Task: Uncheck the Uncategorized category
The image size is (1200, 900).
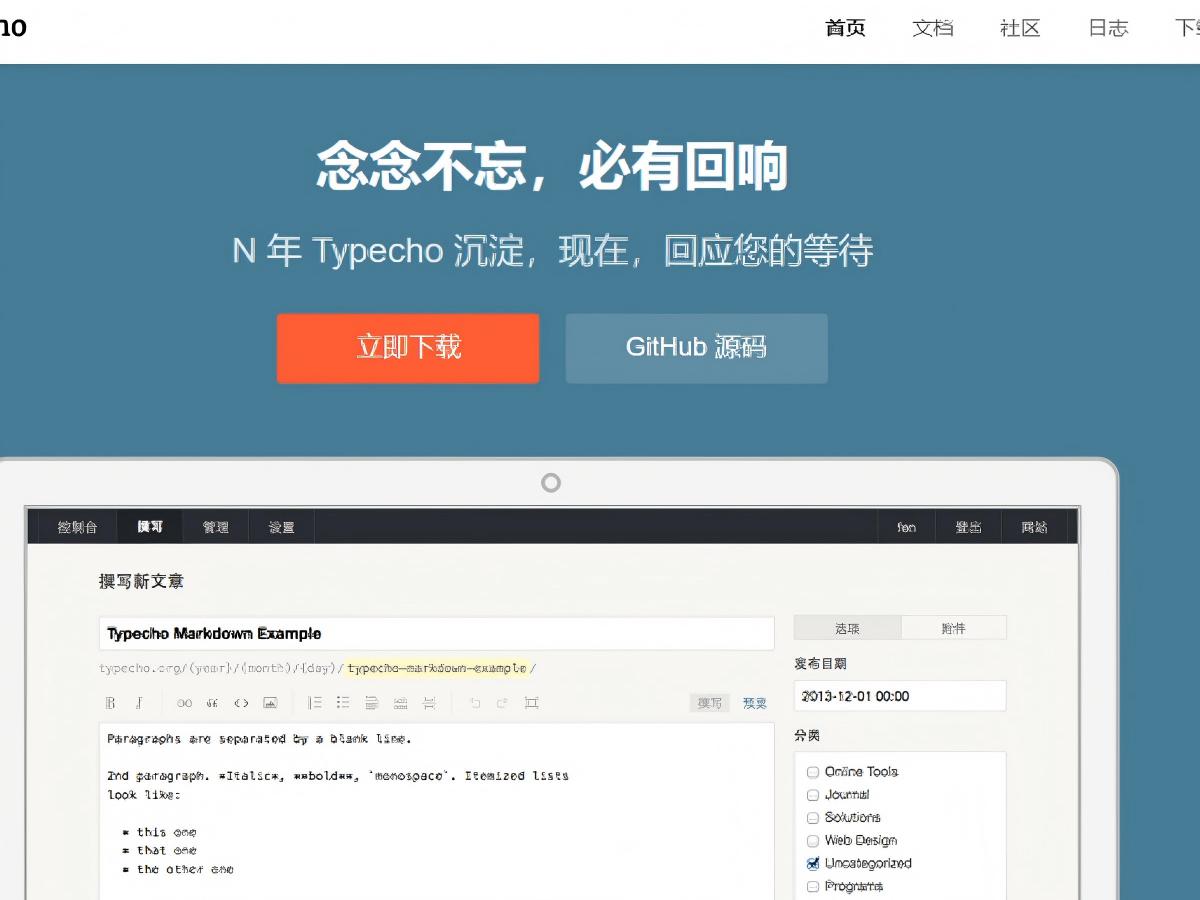Action: tap(813, 864)
